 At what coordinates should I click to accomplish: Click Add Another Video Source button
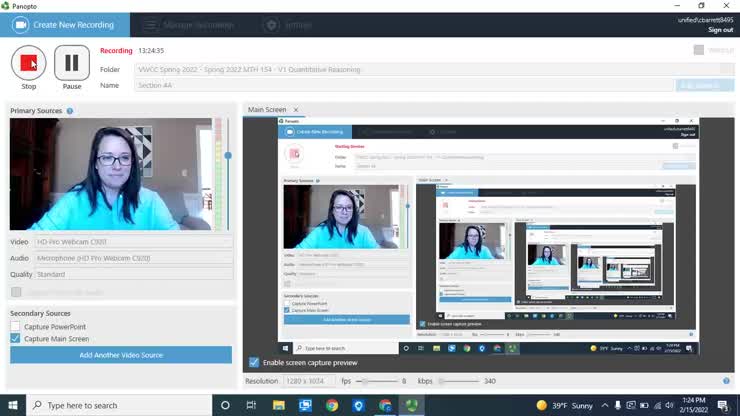tap(121, 355)
